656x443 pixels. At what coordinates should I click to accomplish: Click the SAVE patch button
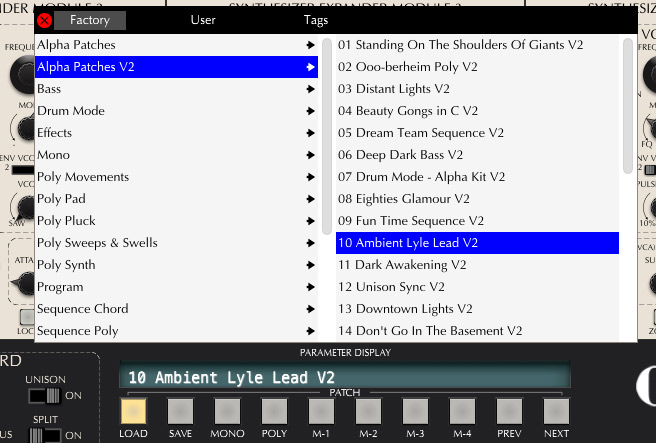click(x=180, y=411)
